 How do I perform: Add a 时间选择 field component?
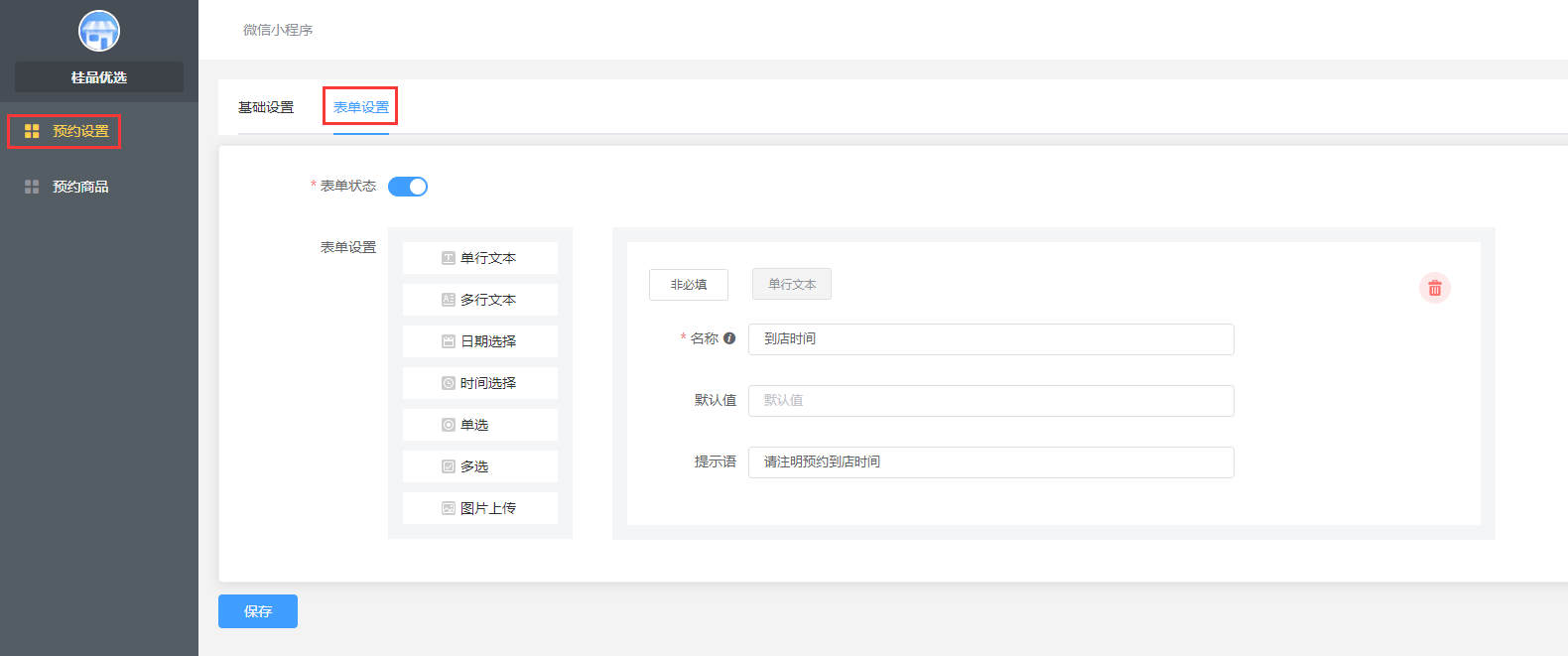(479, 383)
